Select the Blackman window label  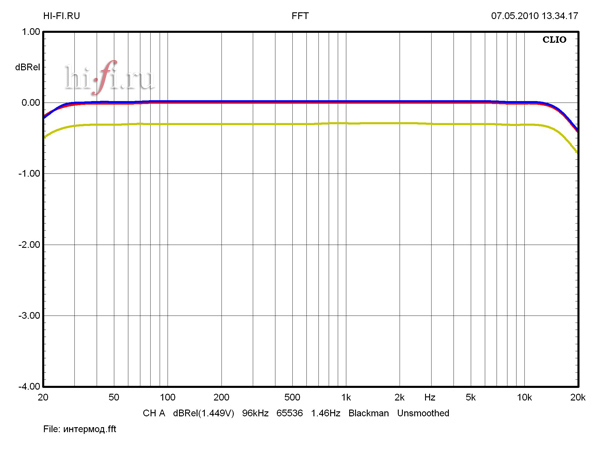pos(368,413)
